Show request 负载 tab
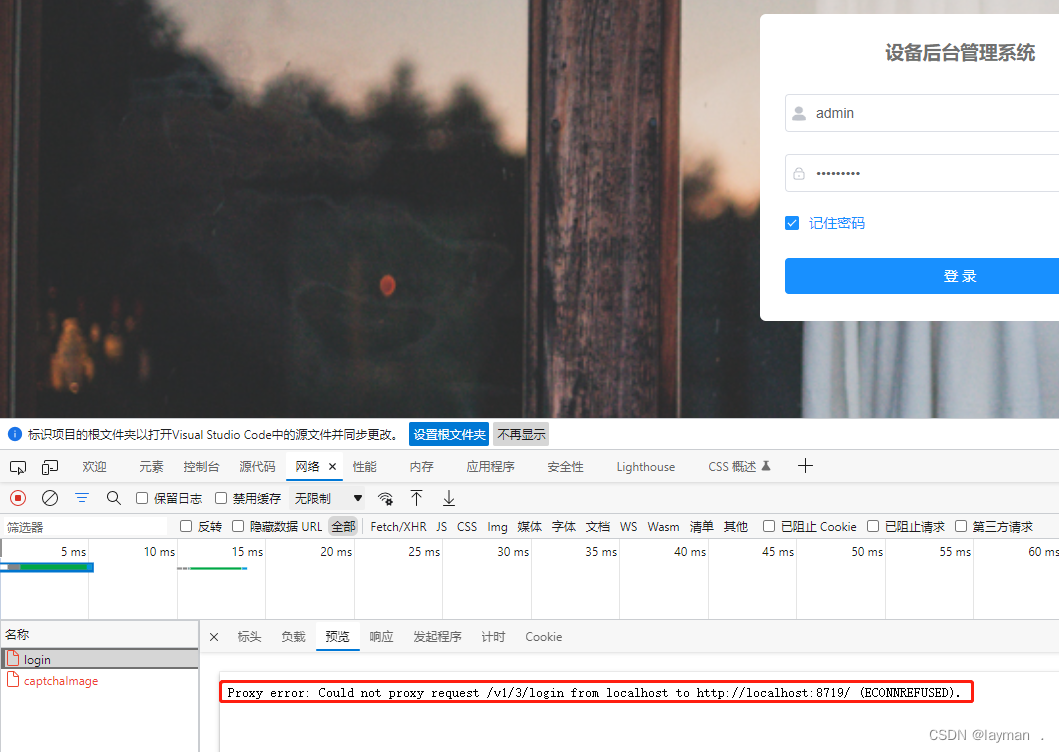Screen dimensions: 1059x752 [x=293, y=637]
